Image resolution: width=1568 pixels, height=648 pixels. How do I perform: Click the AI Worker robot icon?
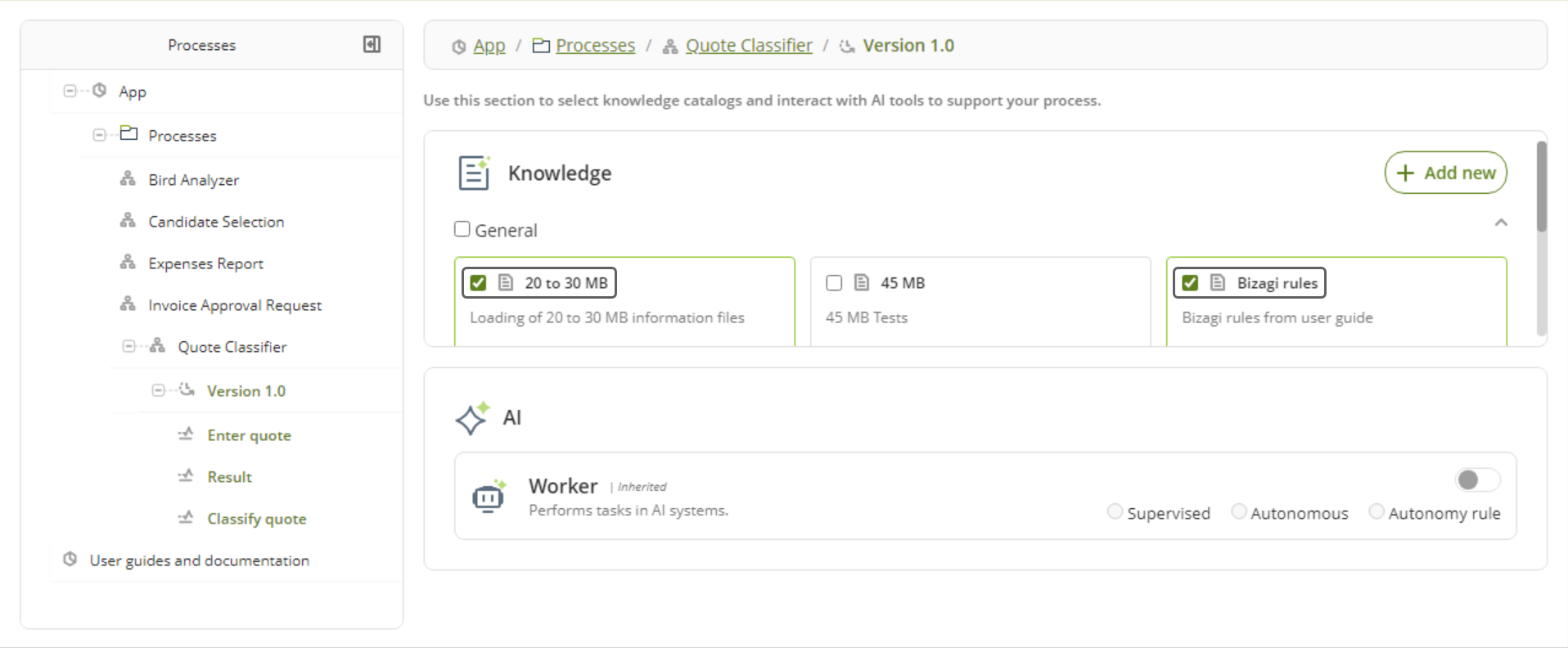489,497
